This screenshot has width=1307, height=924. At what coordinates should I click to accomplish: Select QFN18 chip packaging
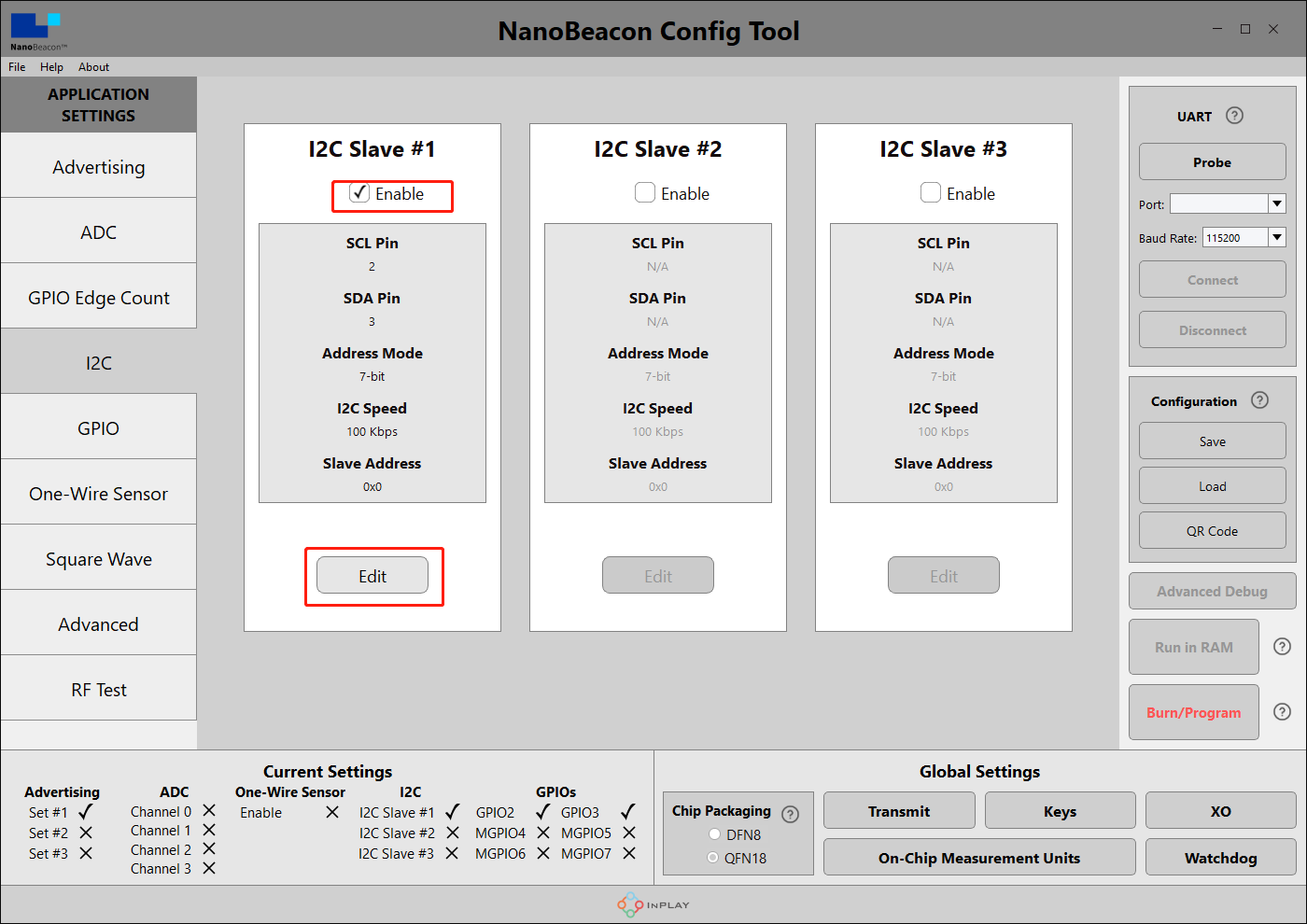pyautogui.click(x=713, y=858)
